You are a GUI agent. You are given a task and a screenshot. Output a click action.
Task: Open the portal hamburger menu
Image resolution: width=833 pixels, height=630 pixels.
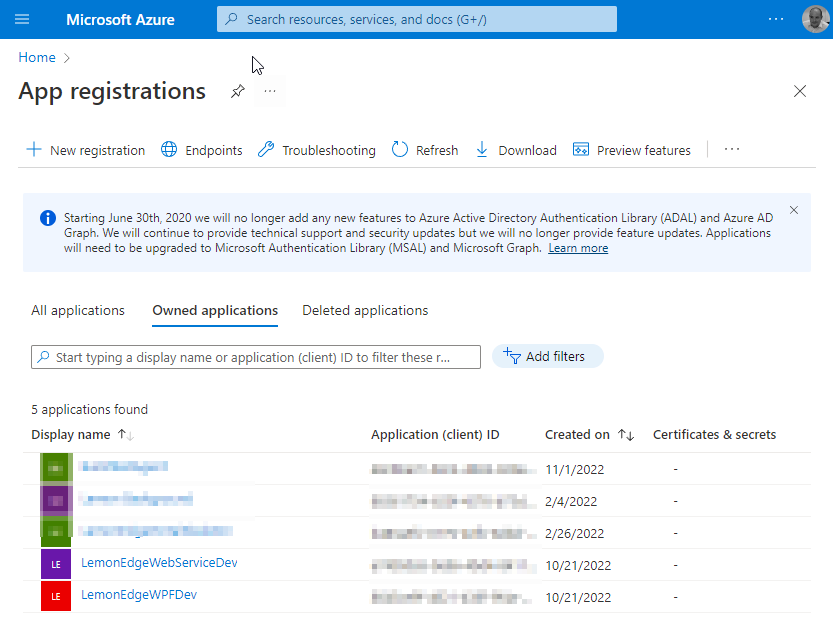coord(22,18)
